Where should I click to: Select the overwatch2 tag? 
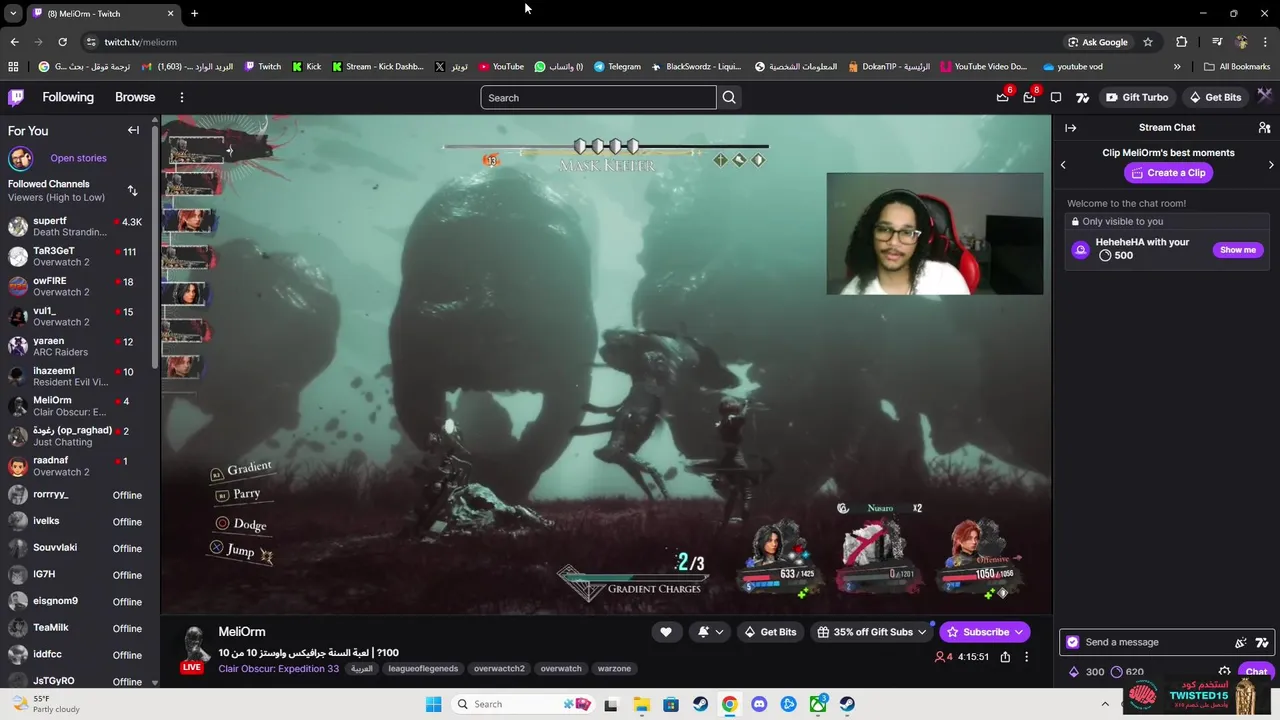coord(499,669)
